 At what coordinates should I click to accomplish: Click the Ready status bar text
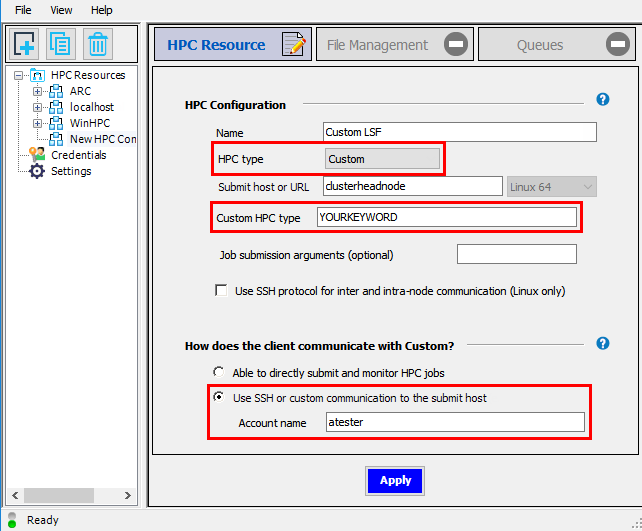(x=43, y=520)
